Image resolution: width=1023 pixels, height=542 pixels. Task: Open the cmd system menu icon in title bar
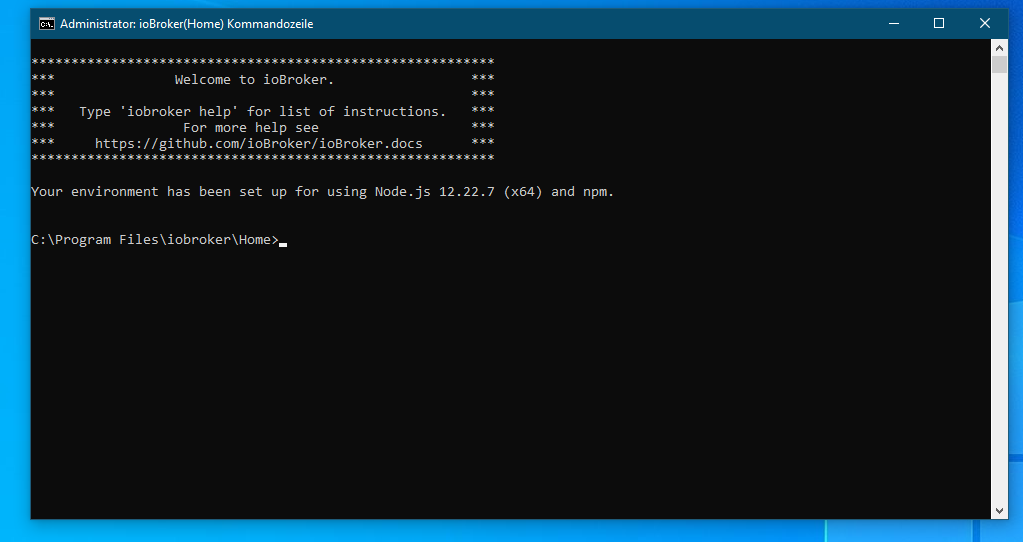point(46,24)
